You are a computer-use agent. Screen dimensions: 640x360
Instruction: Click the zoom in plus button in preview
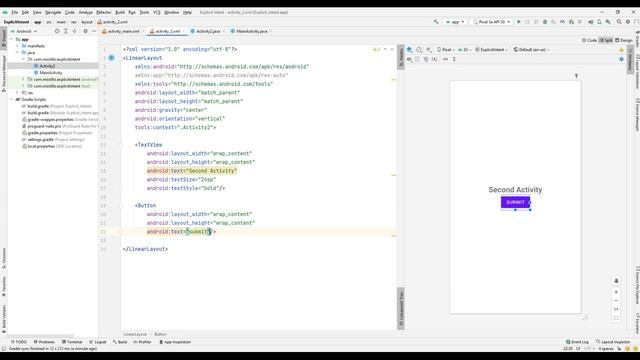point(616,292)
